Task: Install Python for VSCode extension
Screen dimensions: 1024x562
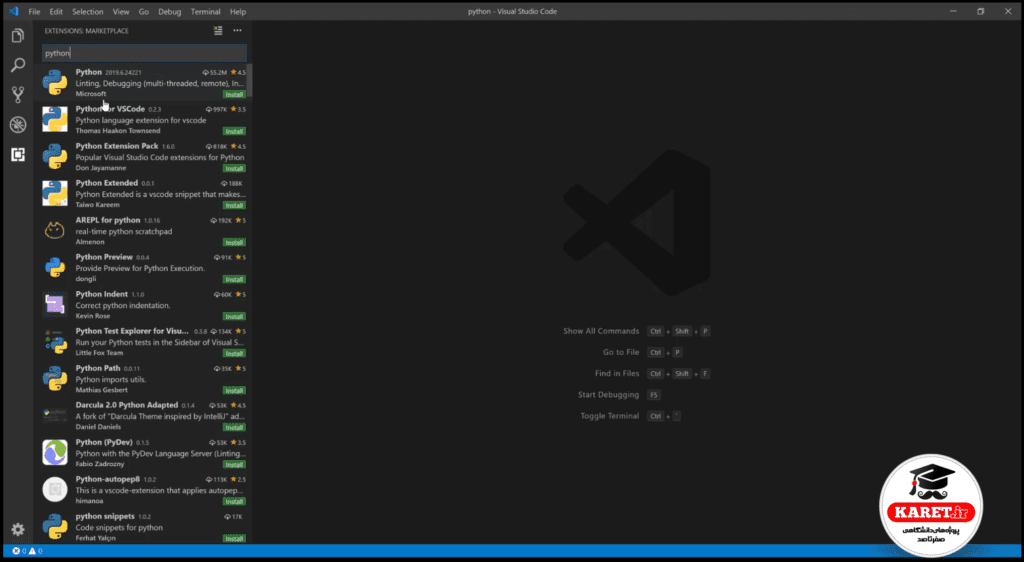Action: tap(234, 131)
